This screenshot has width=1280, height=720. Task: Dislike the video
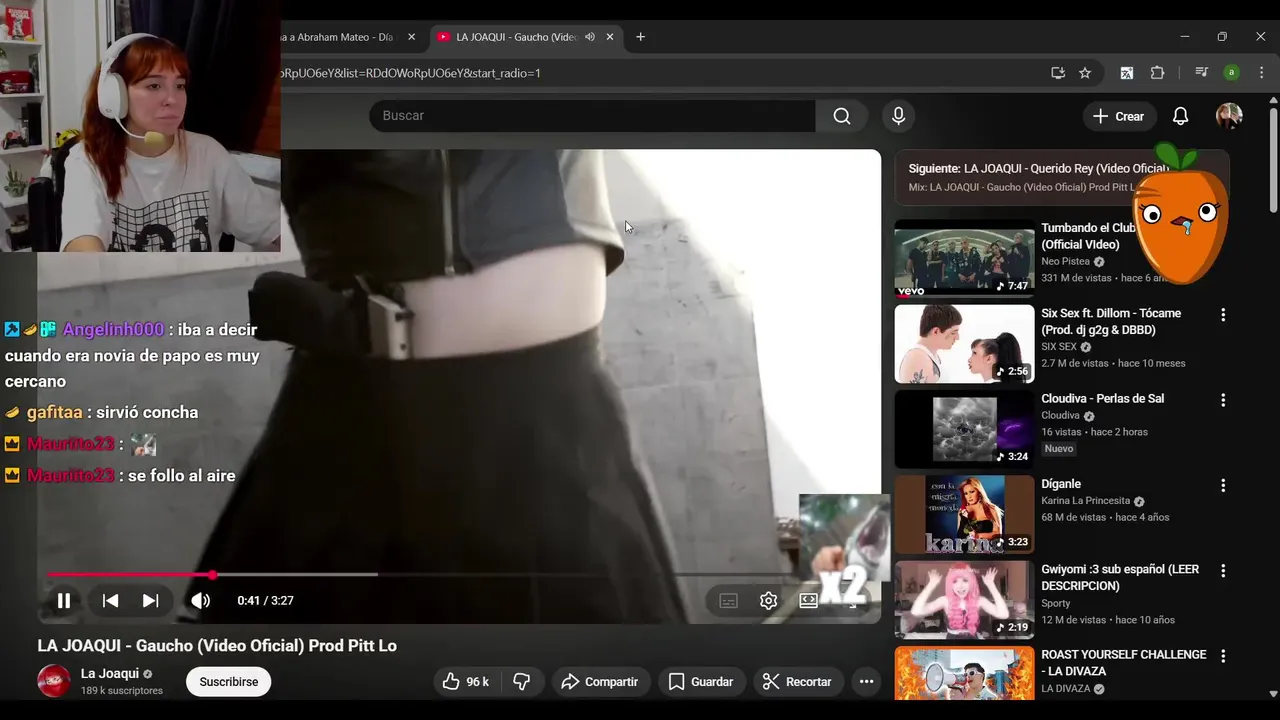pos(522,682)
